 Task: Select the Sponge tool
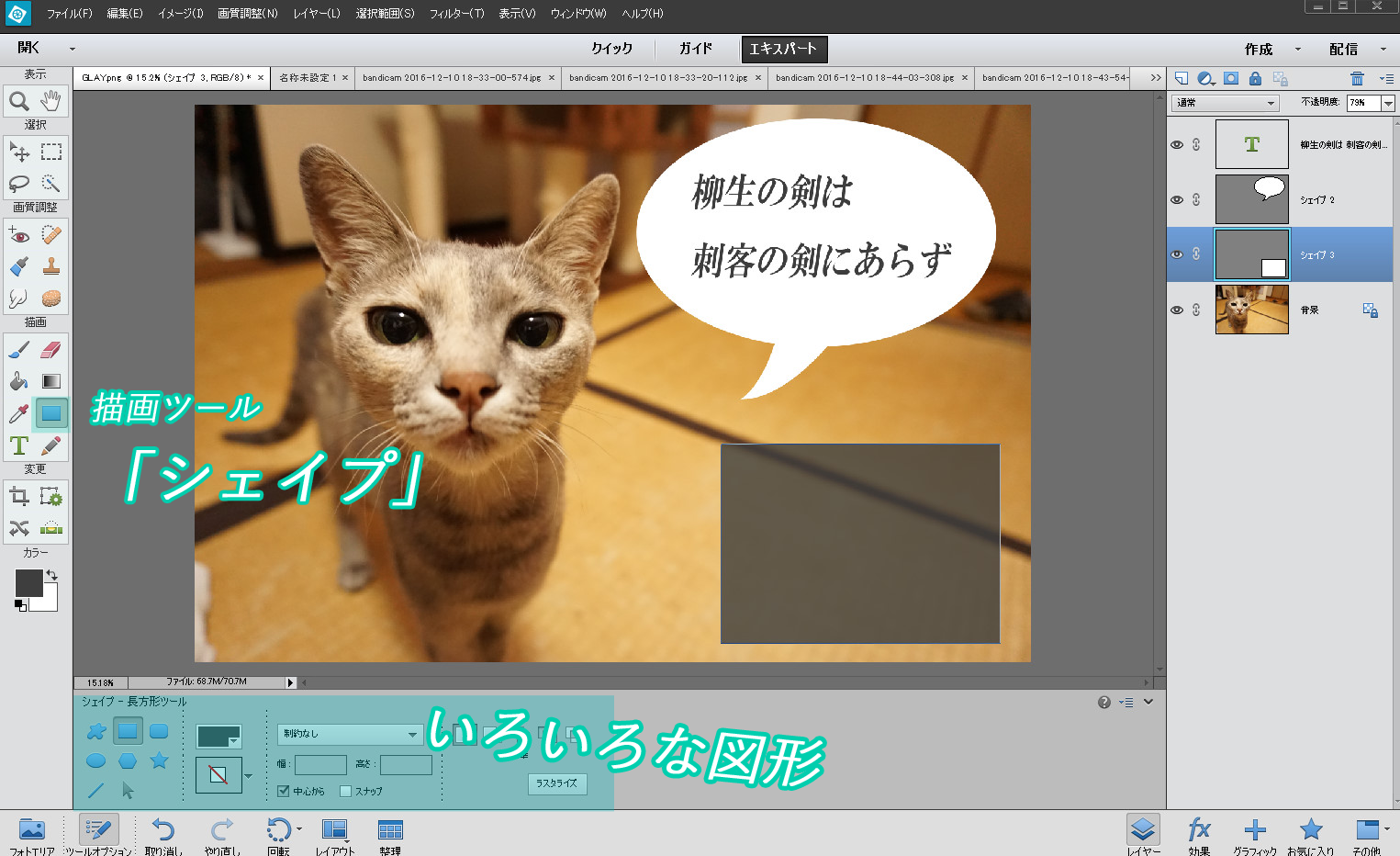point(51,298)
